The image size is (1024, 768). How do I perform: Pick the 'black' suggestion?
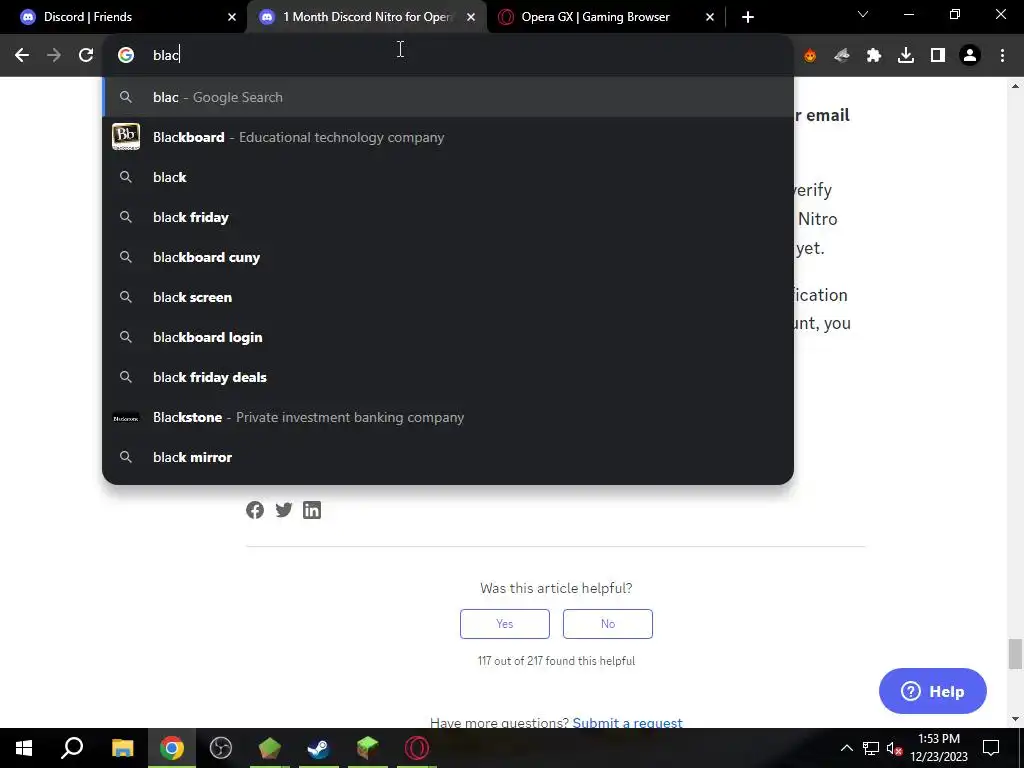pyautogui.click(x=448, y=177)
